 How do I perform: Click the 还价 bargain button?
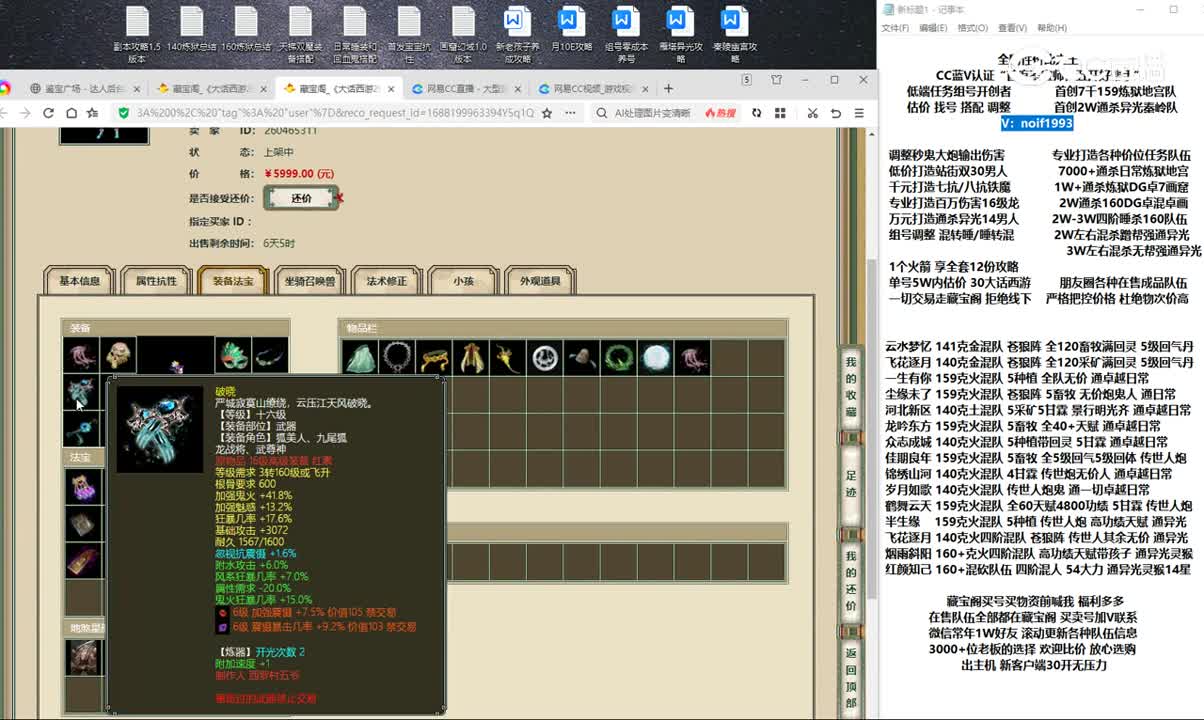pos(301,198)
